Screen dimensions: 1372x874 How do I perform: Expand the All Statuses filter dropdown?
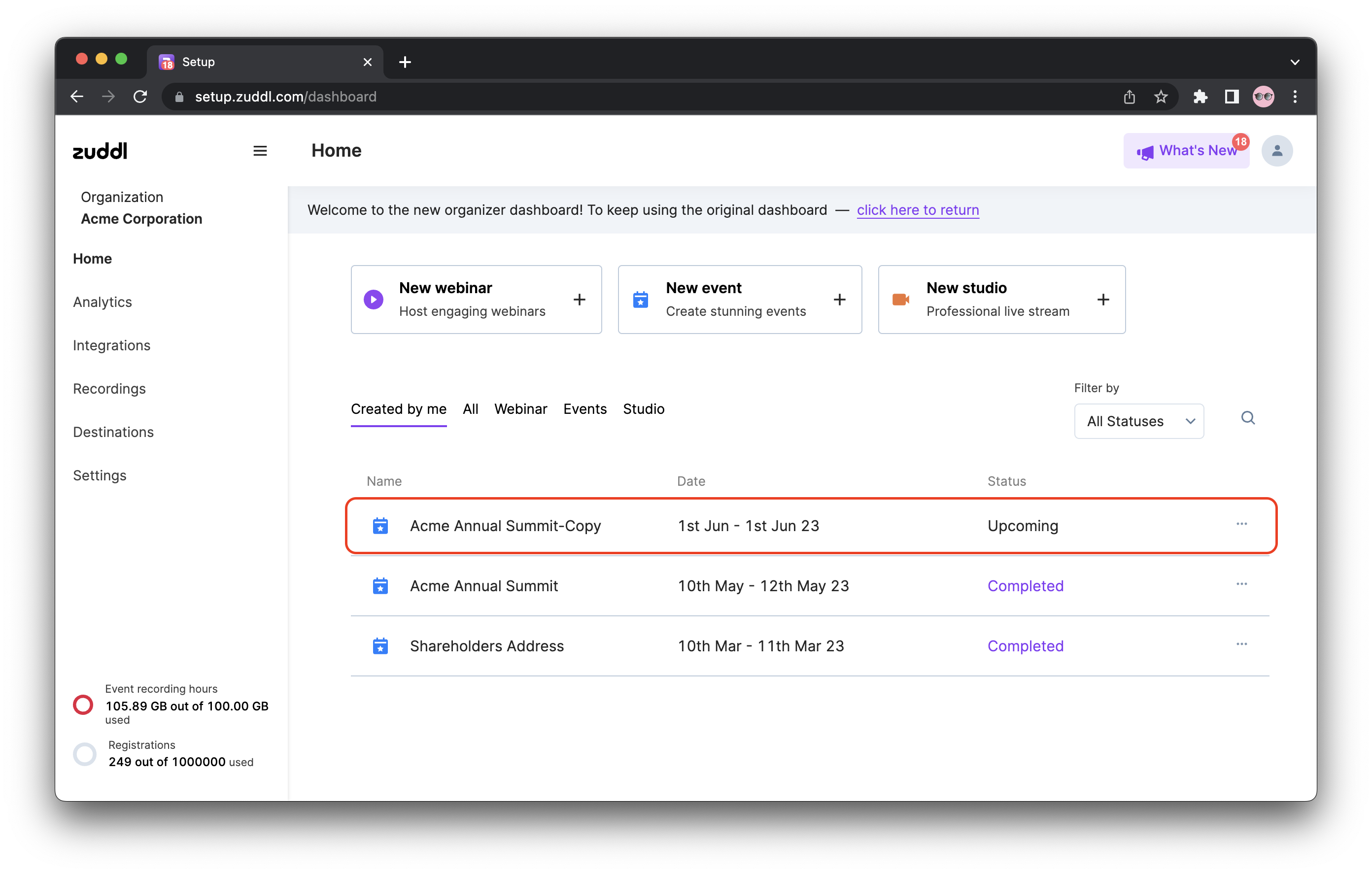[1138, 422]
